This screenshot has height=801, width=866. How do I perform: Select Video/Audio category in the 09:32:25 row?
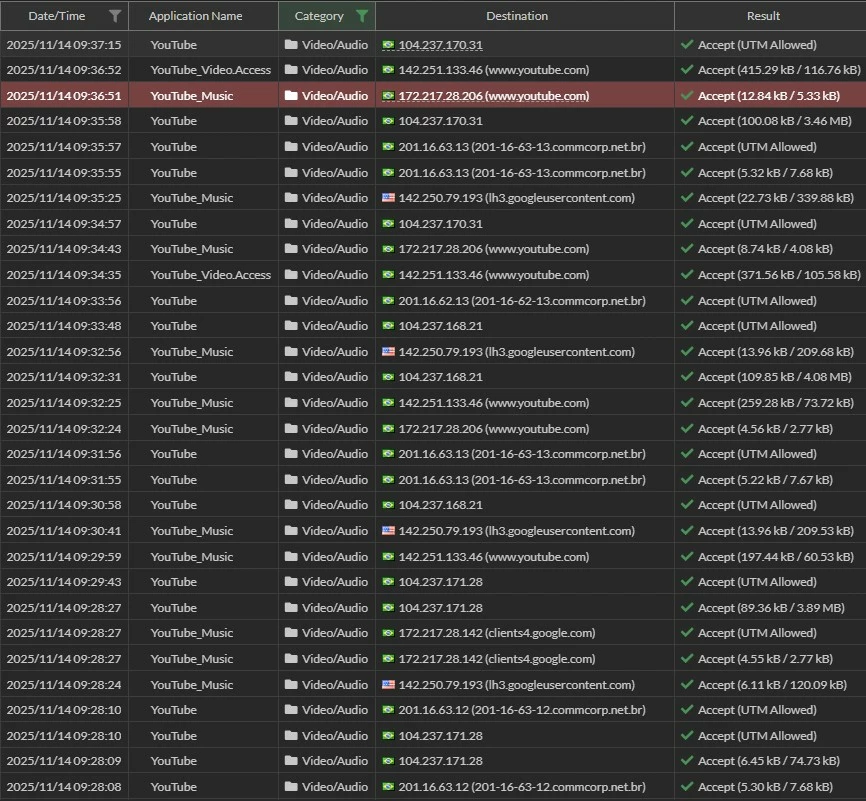coord(334,403)
